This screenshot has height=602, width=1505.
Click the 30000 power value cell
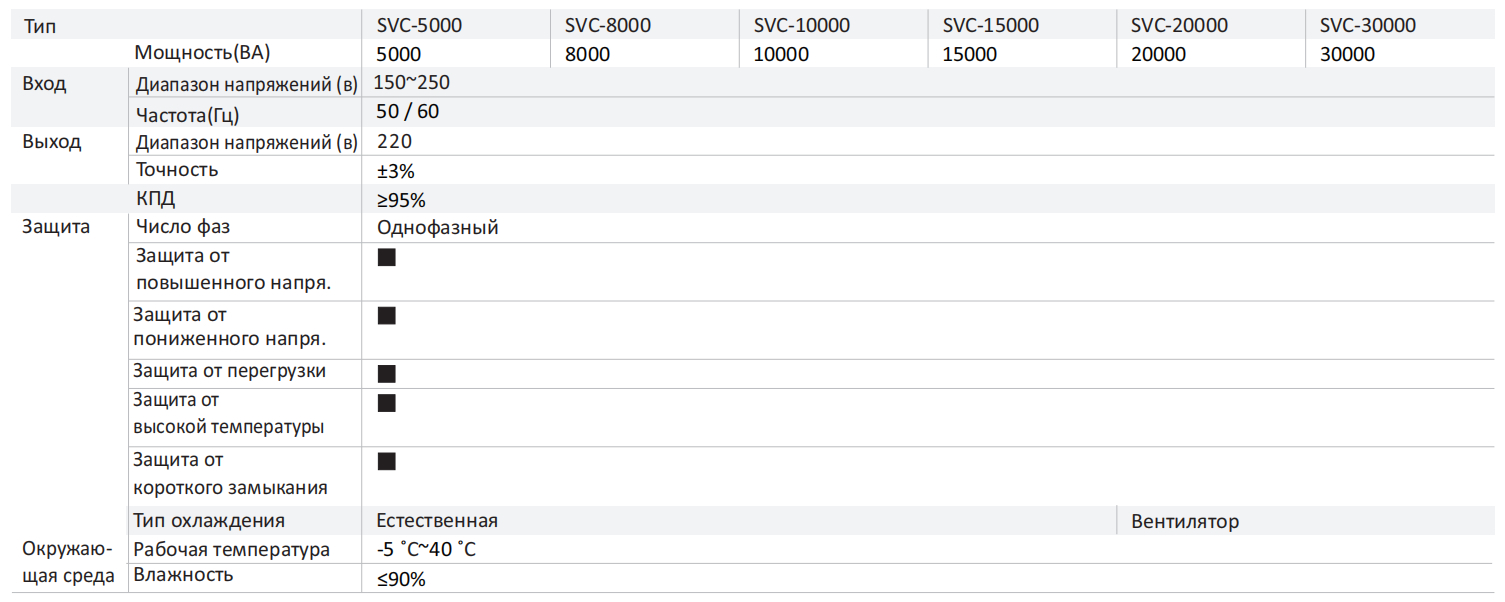(1347, 54)
